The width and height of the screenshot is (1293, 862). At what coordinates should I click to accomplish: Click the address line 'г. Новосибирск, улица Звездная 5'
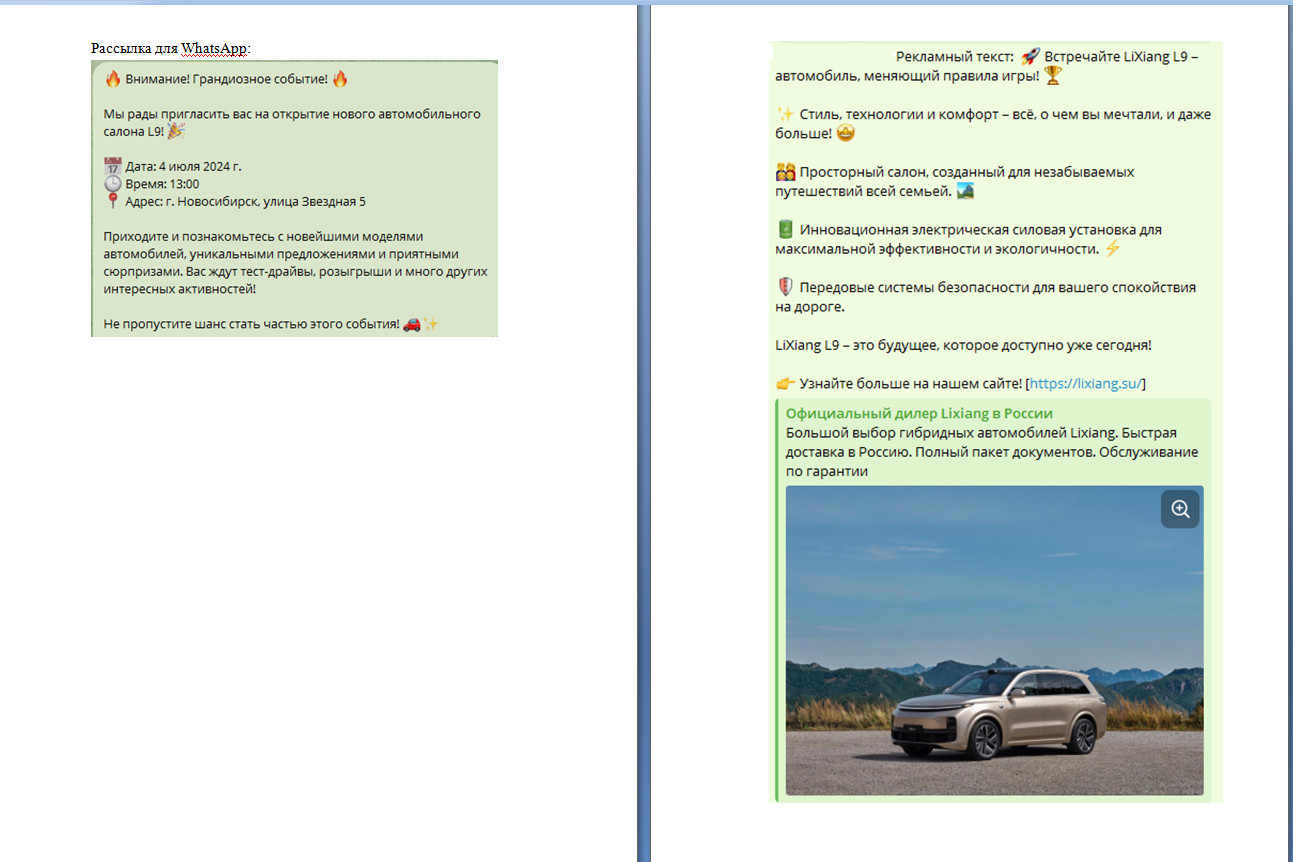click(x=266, y=202)
